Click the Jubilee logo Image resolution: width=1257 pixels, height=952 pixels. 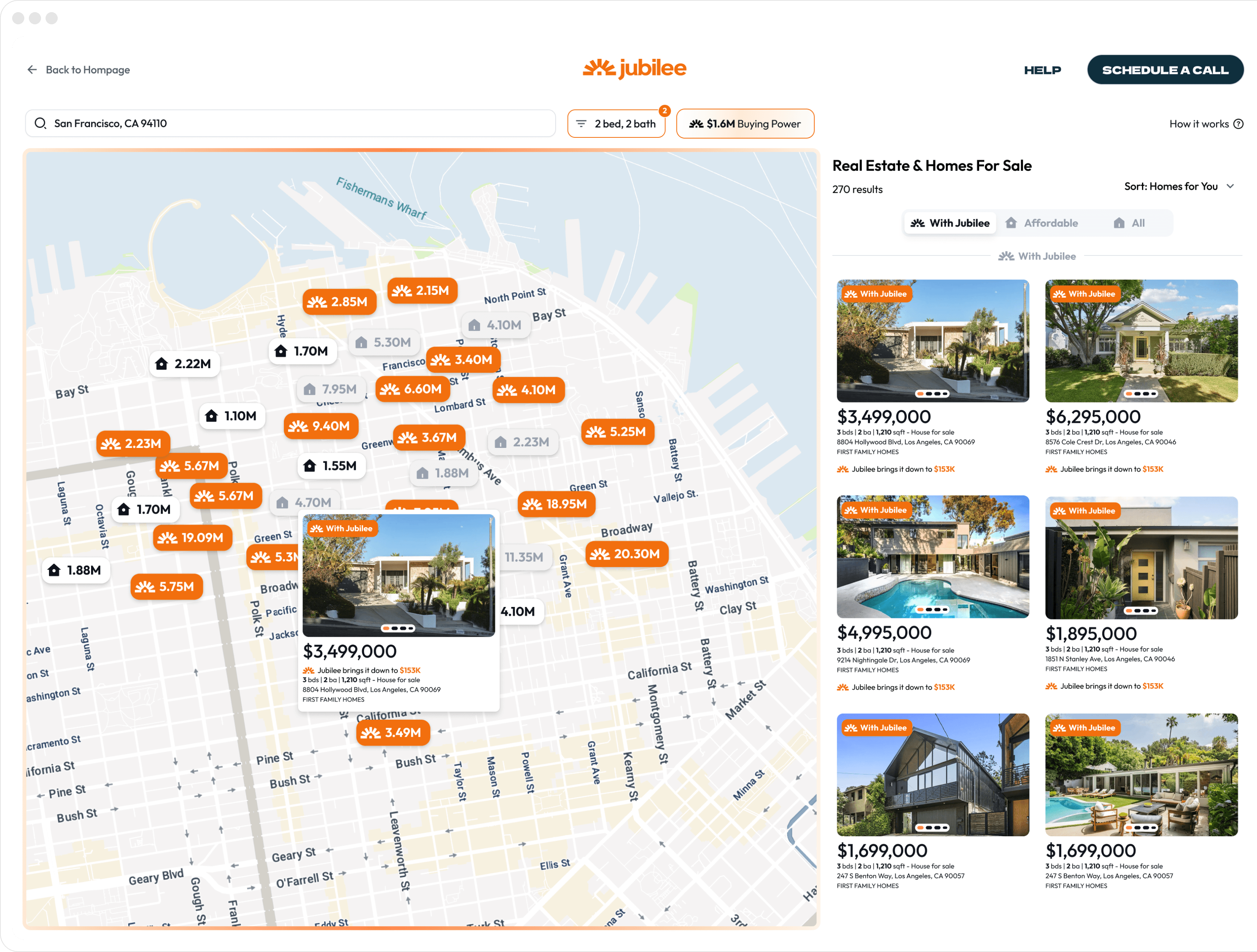[x=634, y=68]
